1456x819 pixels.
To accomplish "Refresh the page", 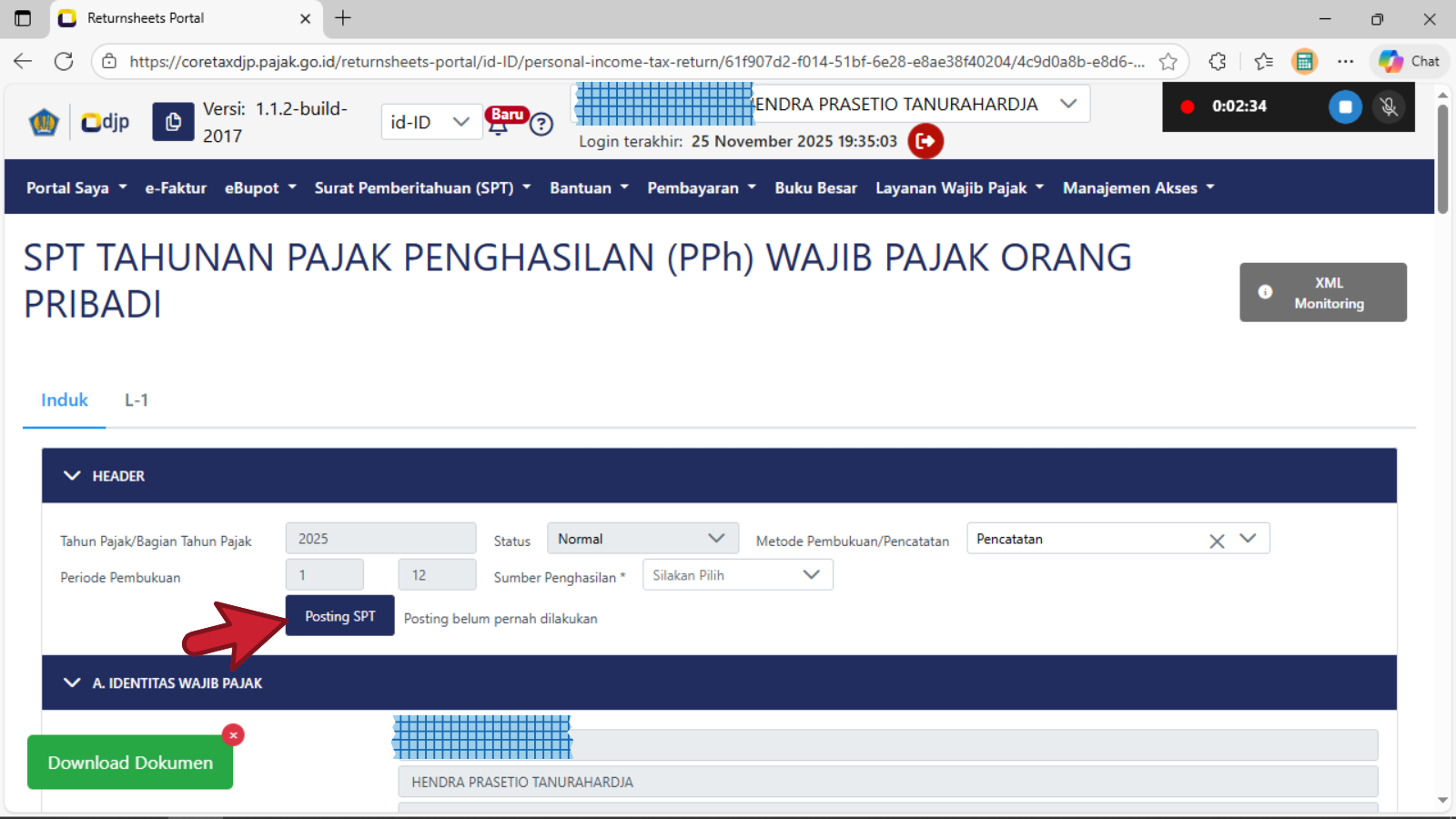I will pos(64,62).
